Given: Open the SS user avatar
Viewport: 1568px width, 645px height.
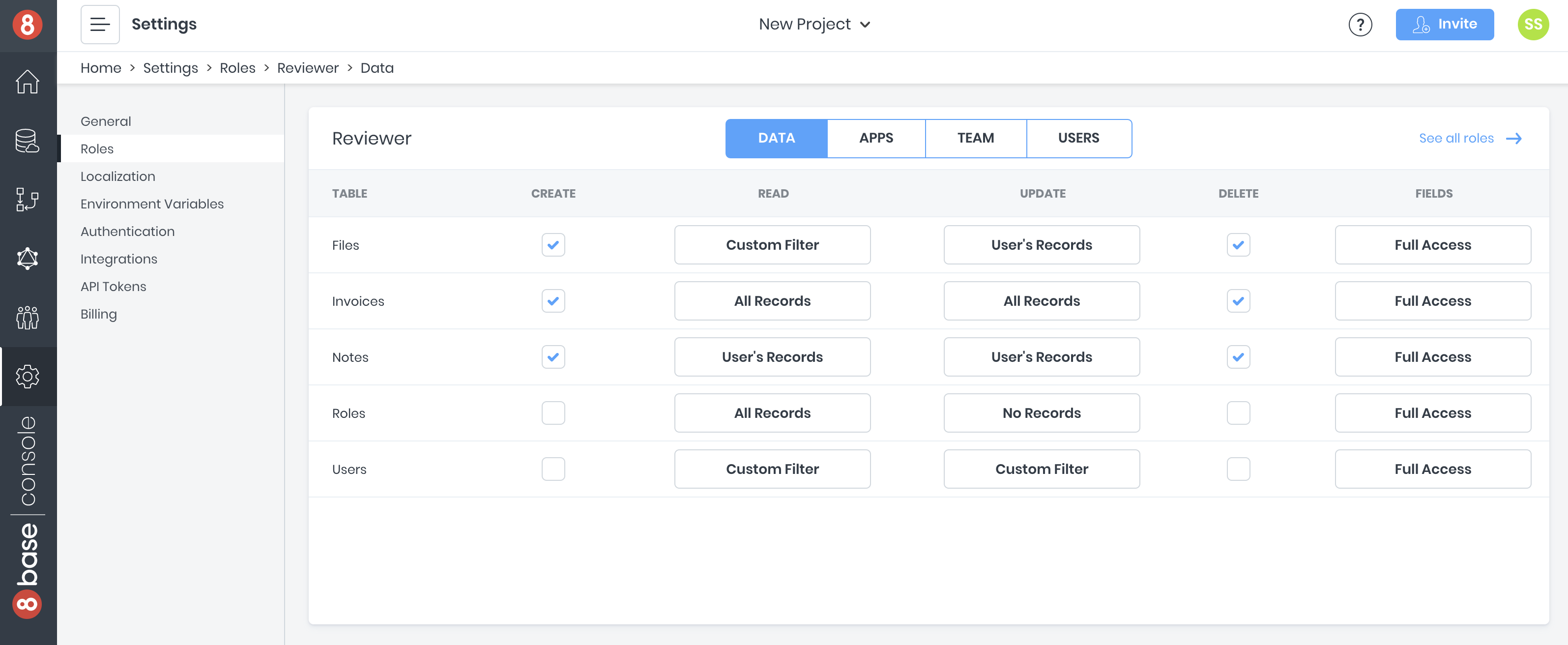Looking at the screenshot, I should pyautogui.click(x=1533, y=25).
